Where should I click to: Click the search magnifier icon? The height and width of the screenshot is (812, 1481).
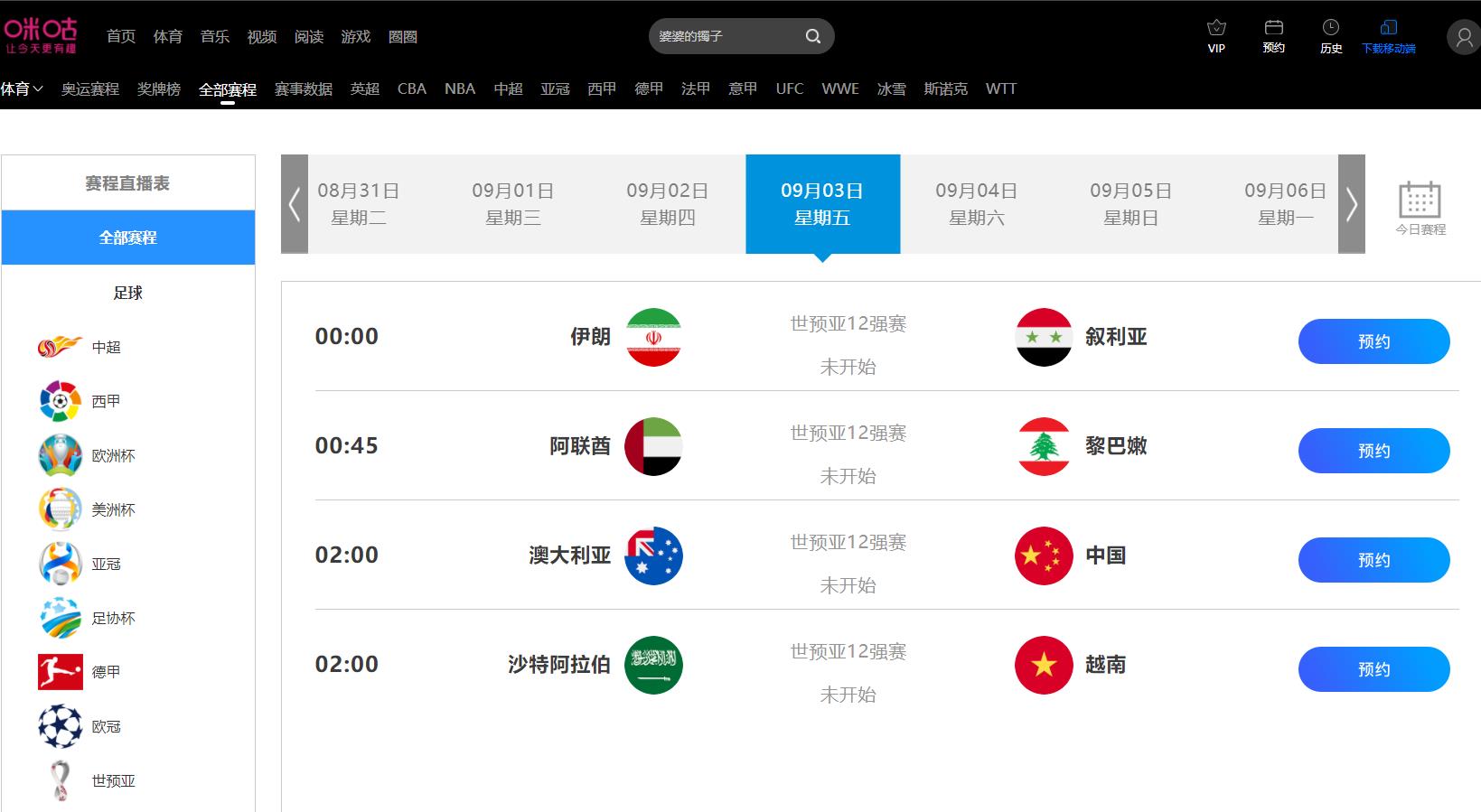point(813,36)
